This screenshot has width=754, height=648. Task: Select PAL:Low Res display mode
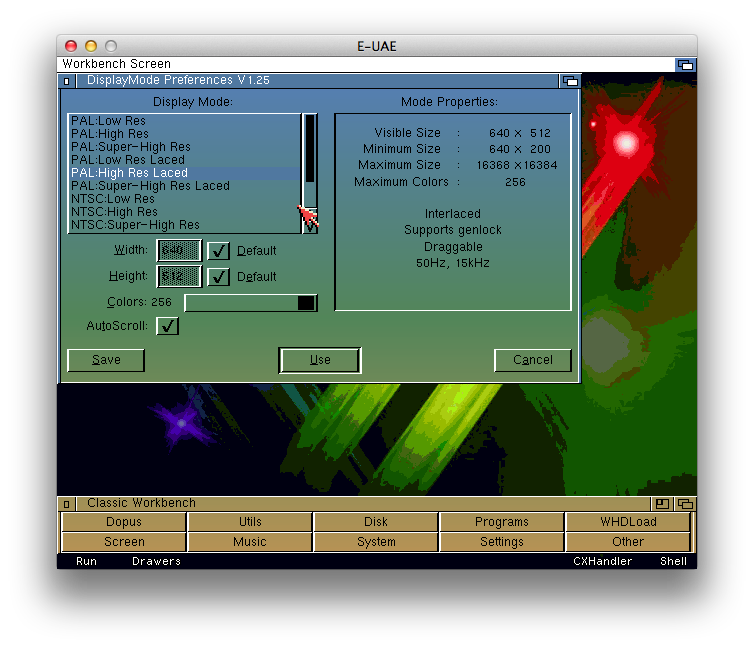tap(185, 121)
